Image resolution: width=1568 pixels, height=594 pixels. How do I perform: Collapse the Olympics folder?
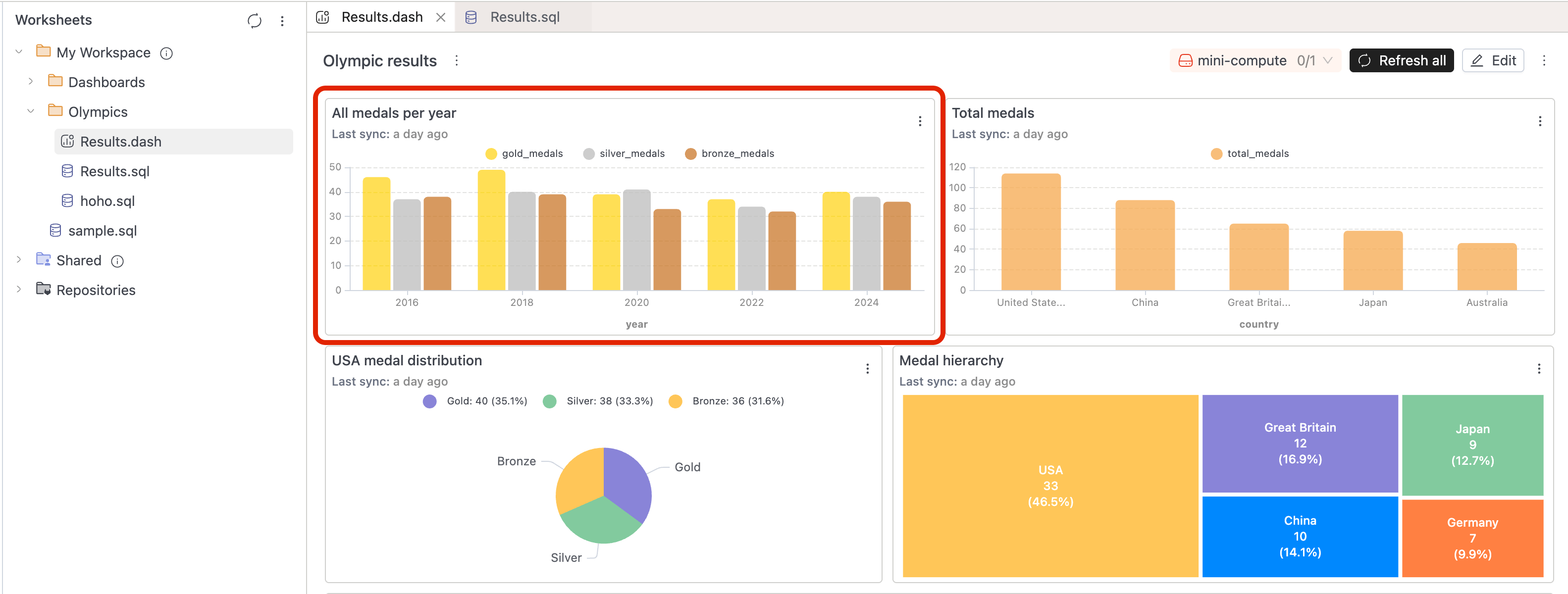coord(29,111)
